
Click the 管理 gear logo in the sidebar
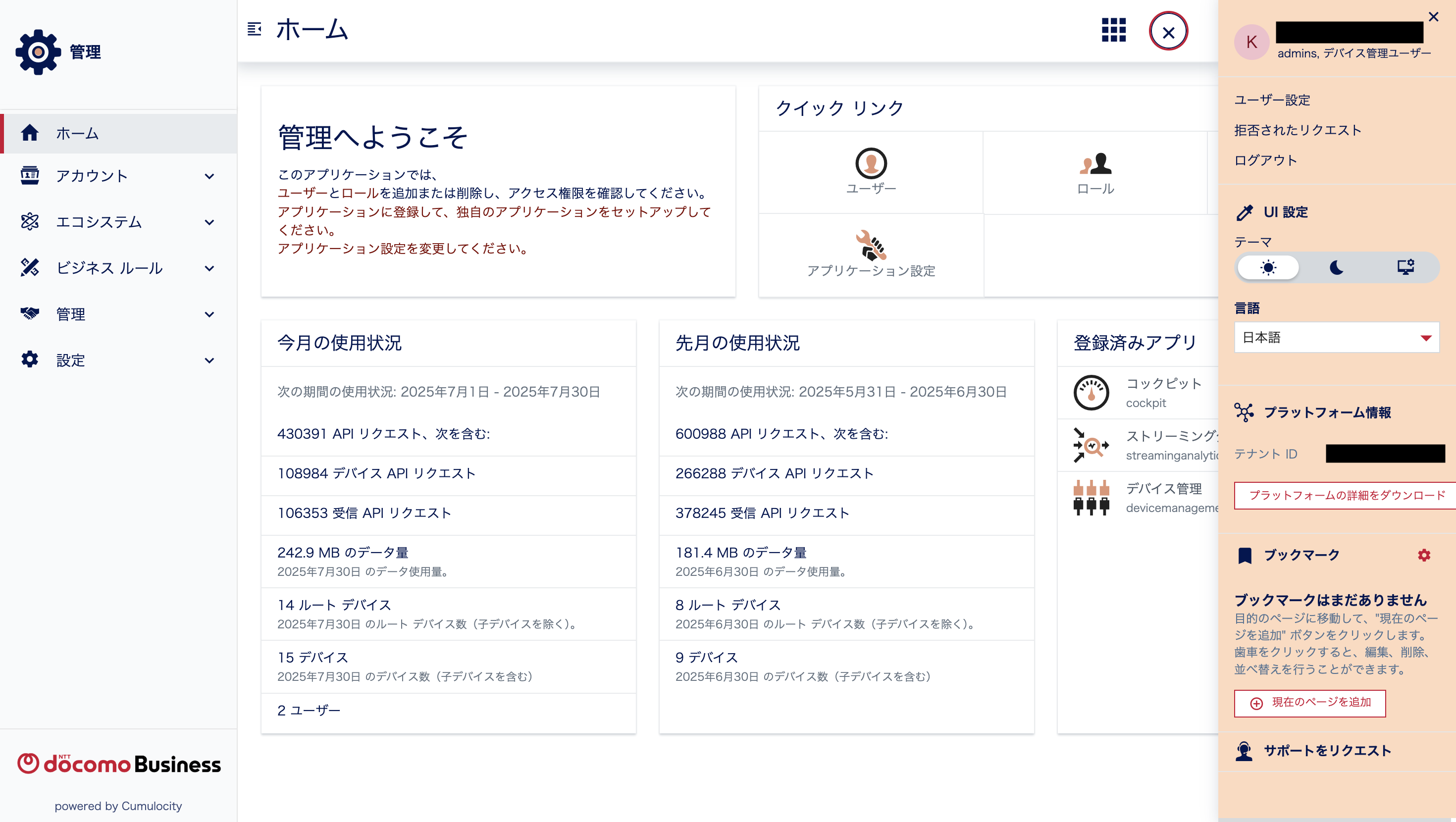(38, 51)
